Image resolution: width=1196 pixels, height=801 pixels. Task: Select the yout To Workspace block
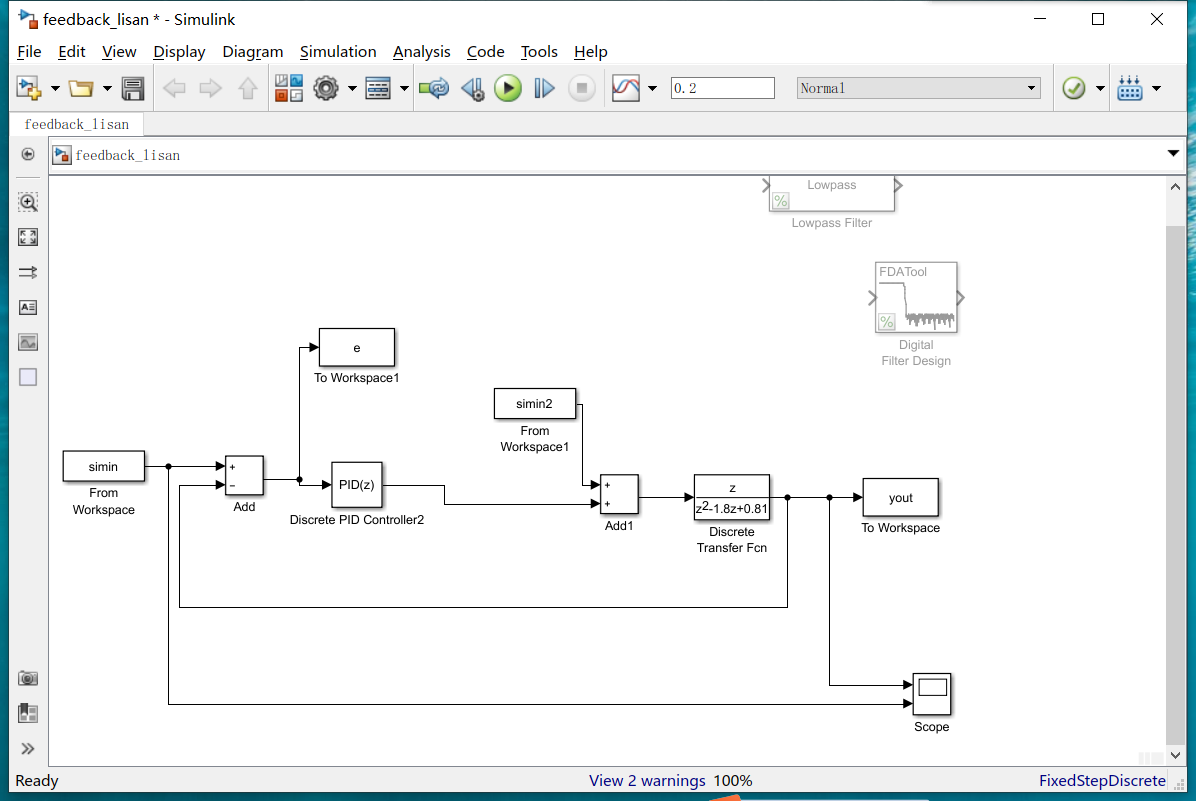(901, 497)
